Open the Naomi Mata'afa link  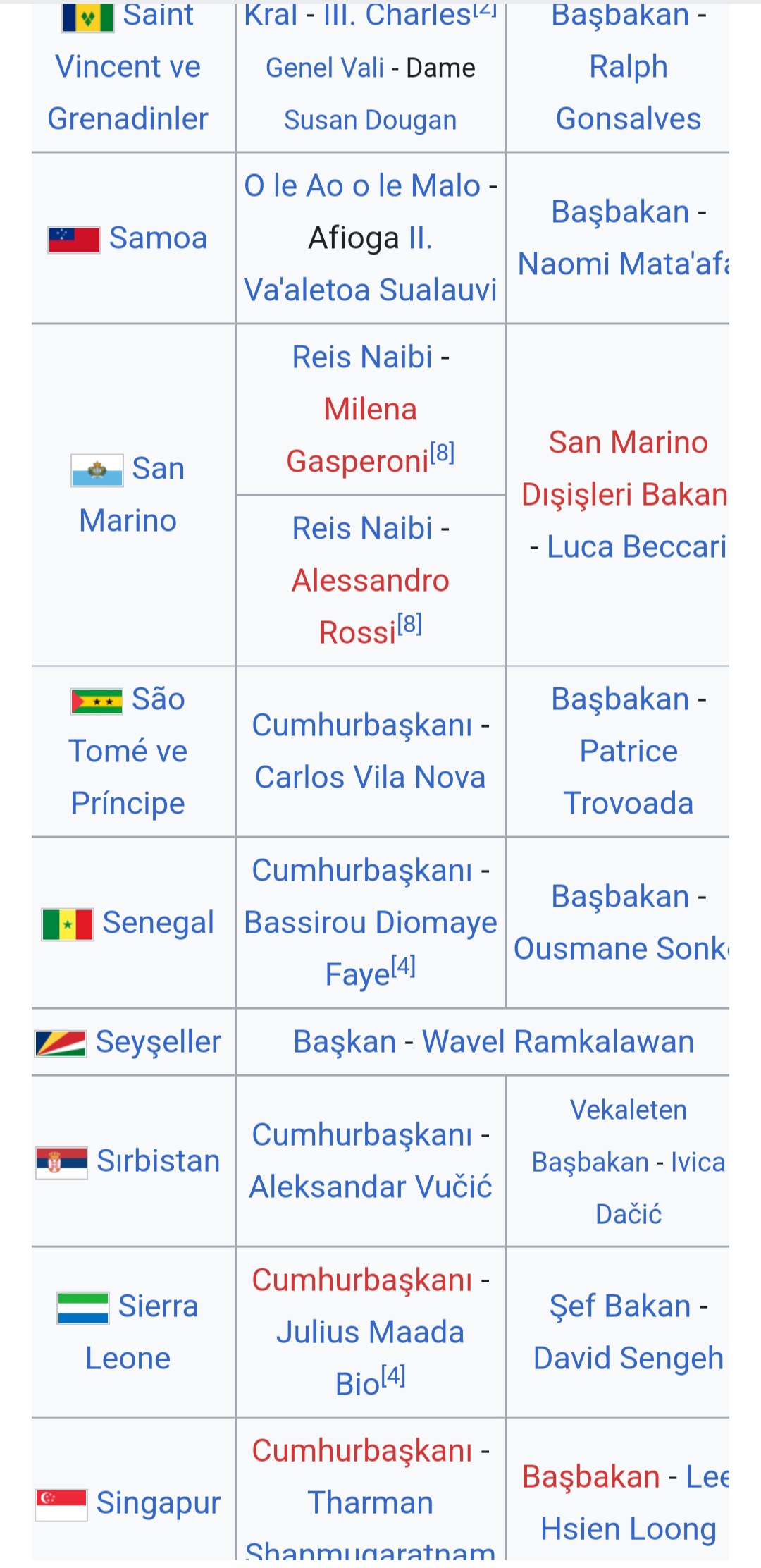point(623,264)
